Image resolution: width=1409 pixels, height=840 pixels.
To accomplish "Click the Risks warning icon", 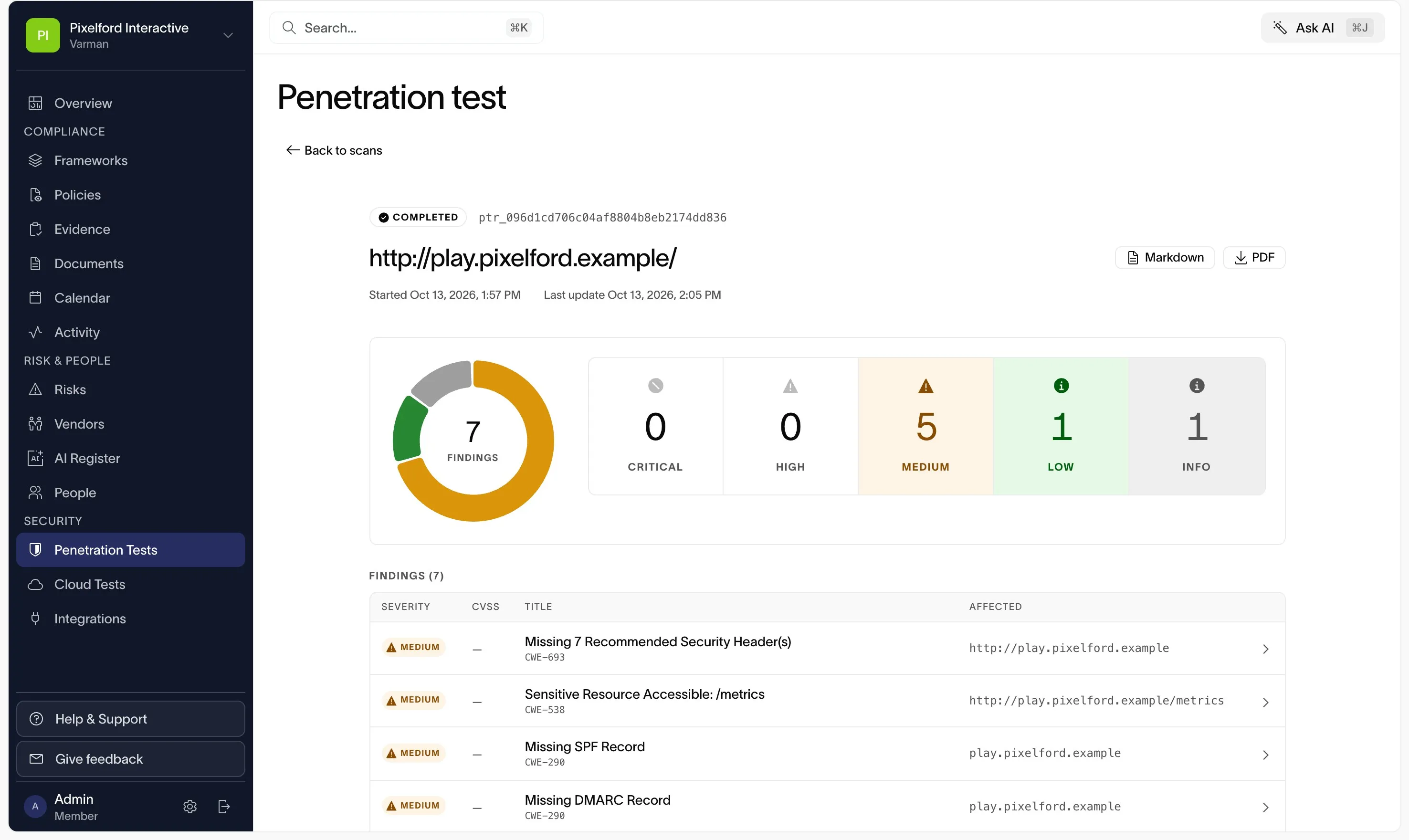I will tap(35, 389).
